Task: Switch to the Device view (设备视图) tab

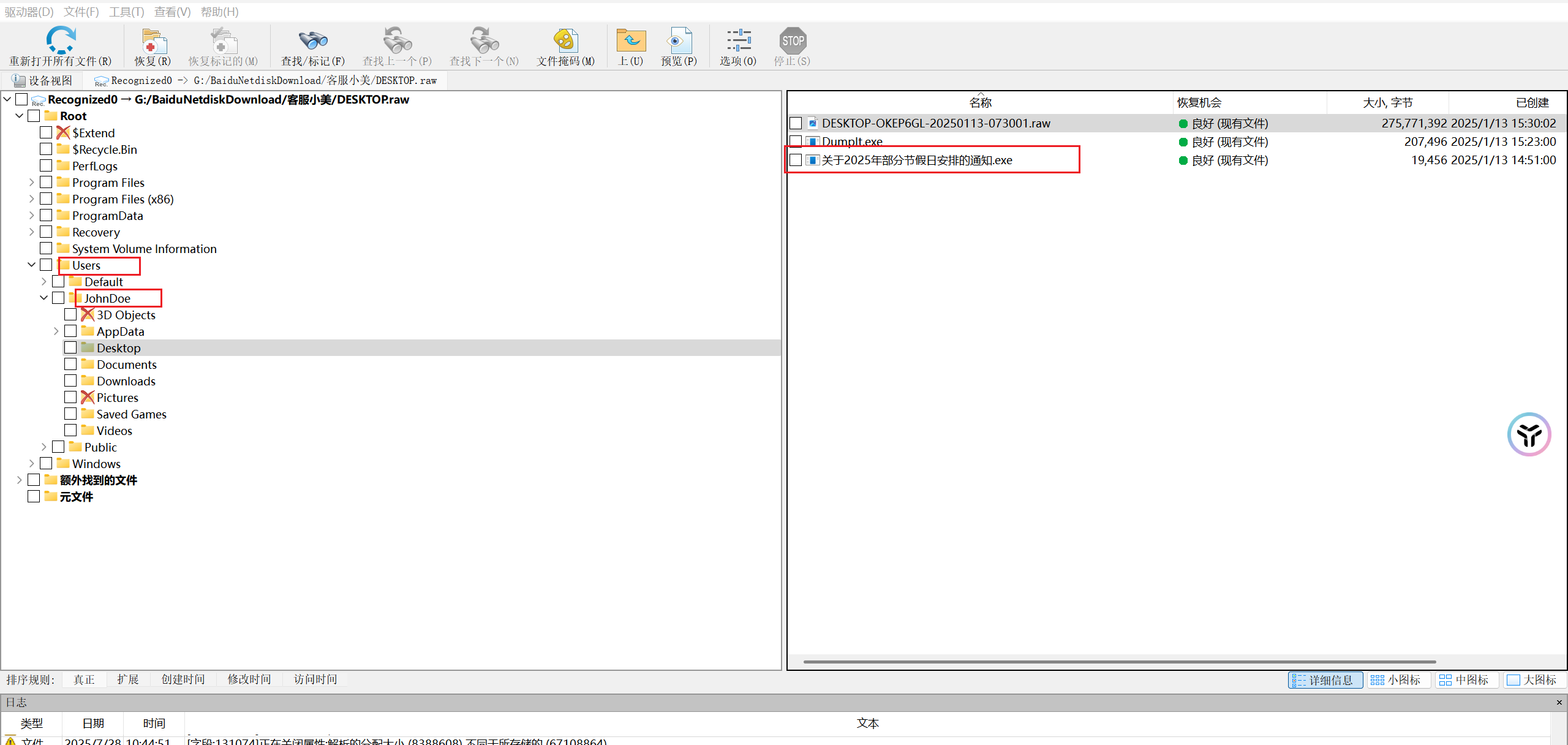Action: [42, 80]
